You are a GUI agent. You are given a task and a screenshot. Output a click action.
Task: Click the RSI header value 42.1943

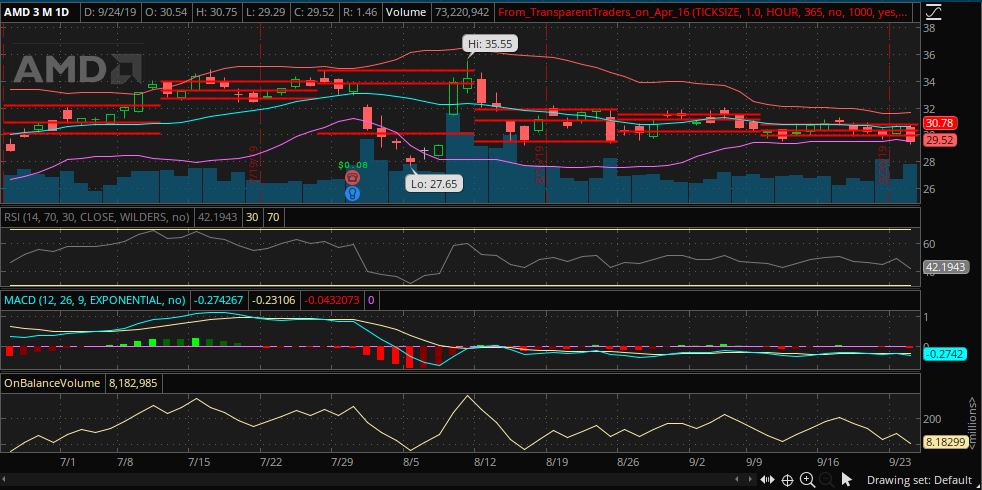217,217
